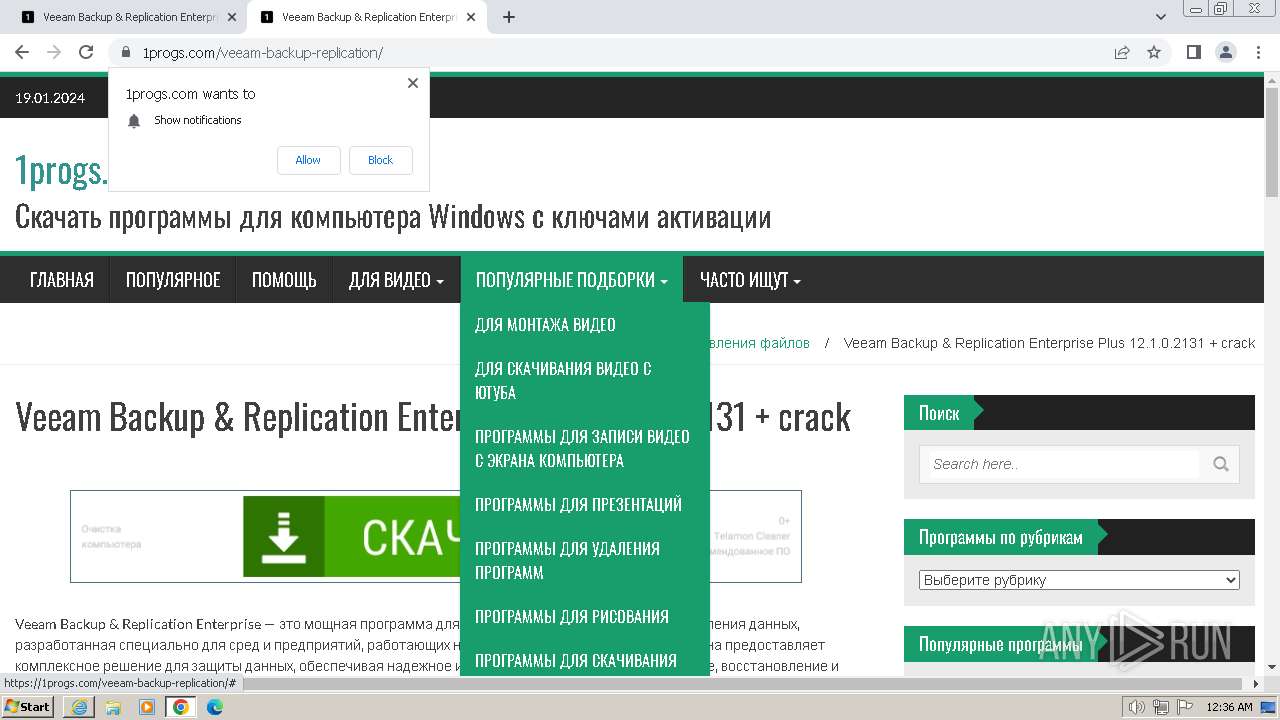Expand the ДЛЯ ВИДЕО dropdown menu
1280x720 pixels.
pos(396,280)
